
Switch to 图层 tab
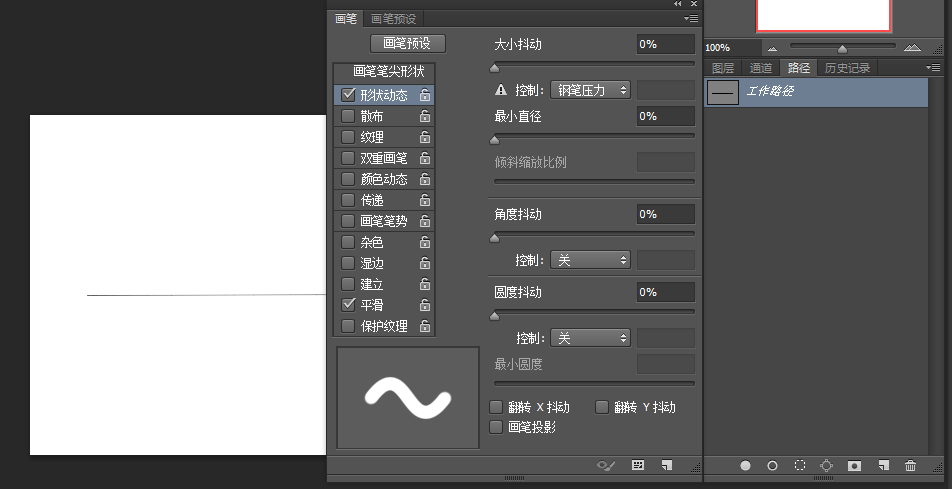(722, 68)
